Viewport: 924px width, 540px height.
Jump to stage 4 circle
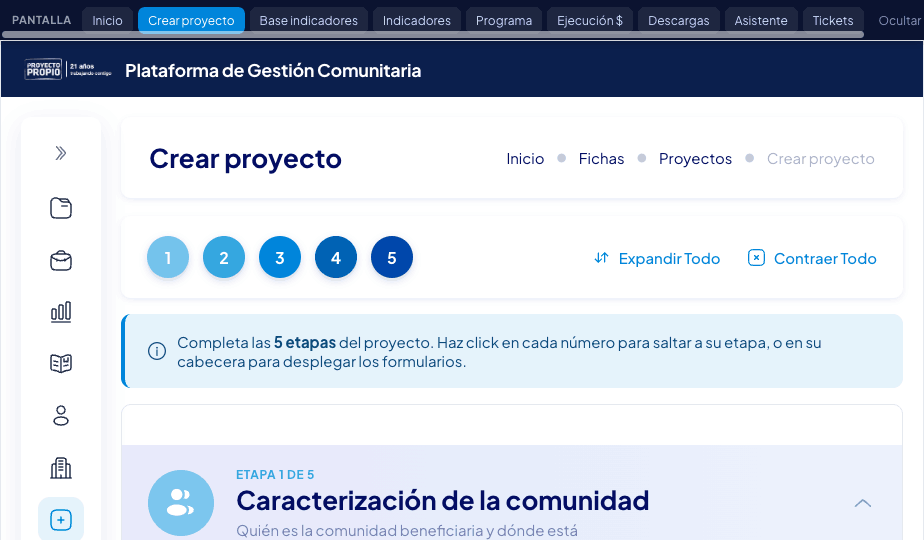click(x=336, y=257)
